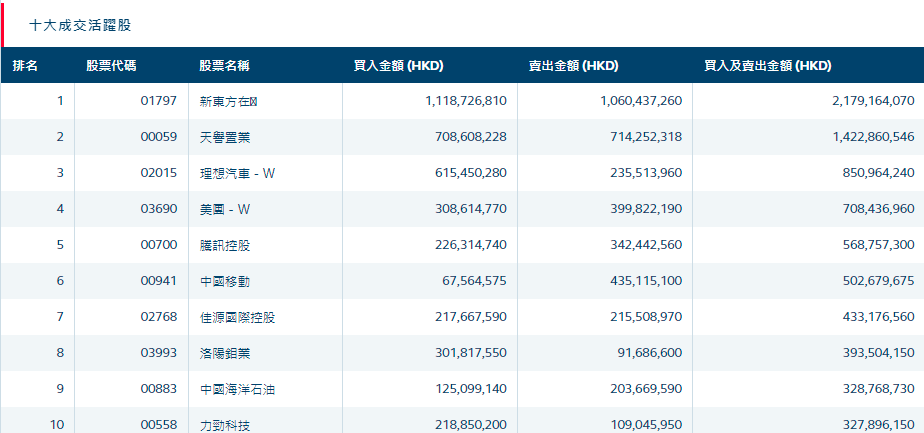This screenshot has height=433, width=924.
Task: Click total amount 2,179,164,070
Action: tap(873, 101)
